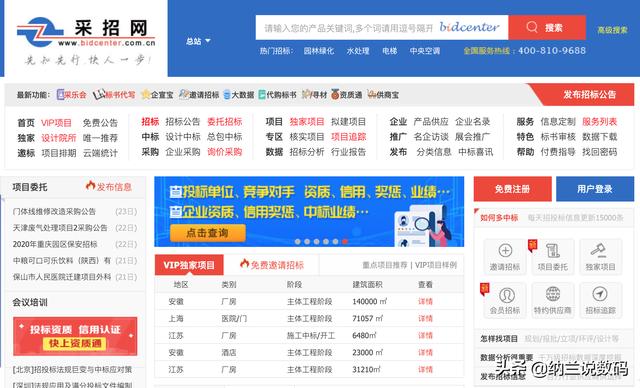Click the 免费注册 button

[x=512, y=189]
